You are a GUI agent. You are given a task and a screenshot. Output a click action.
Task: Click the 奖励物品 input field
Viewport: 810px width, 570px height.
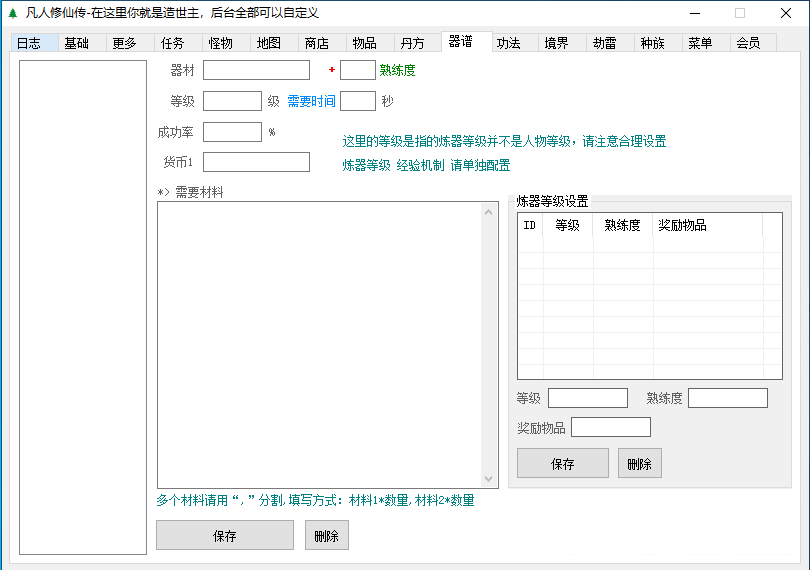[x=611, y=427]
